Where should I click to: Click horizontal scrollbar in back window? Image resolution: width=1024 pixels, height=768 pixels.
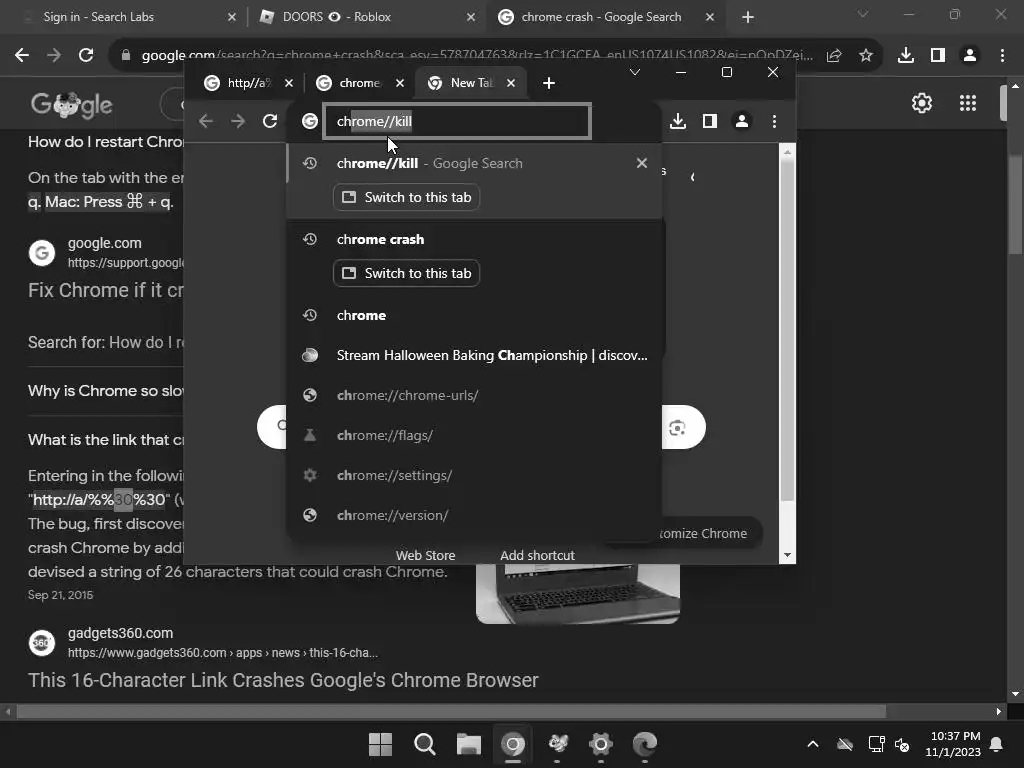(451, 711)
